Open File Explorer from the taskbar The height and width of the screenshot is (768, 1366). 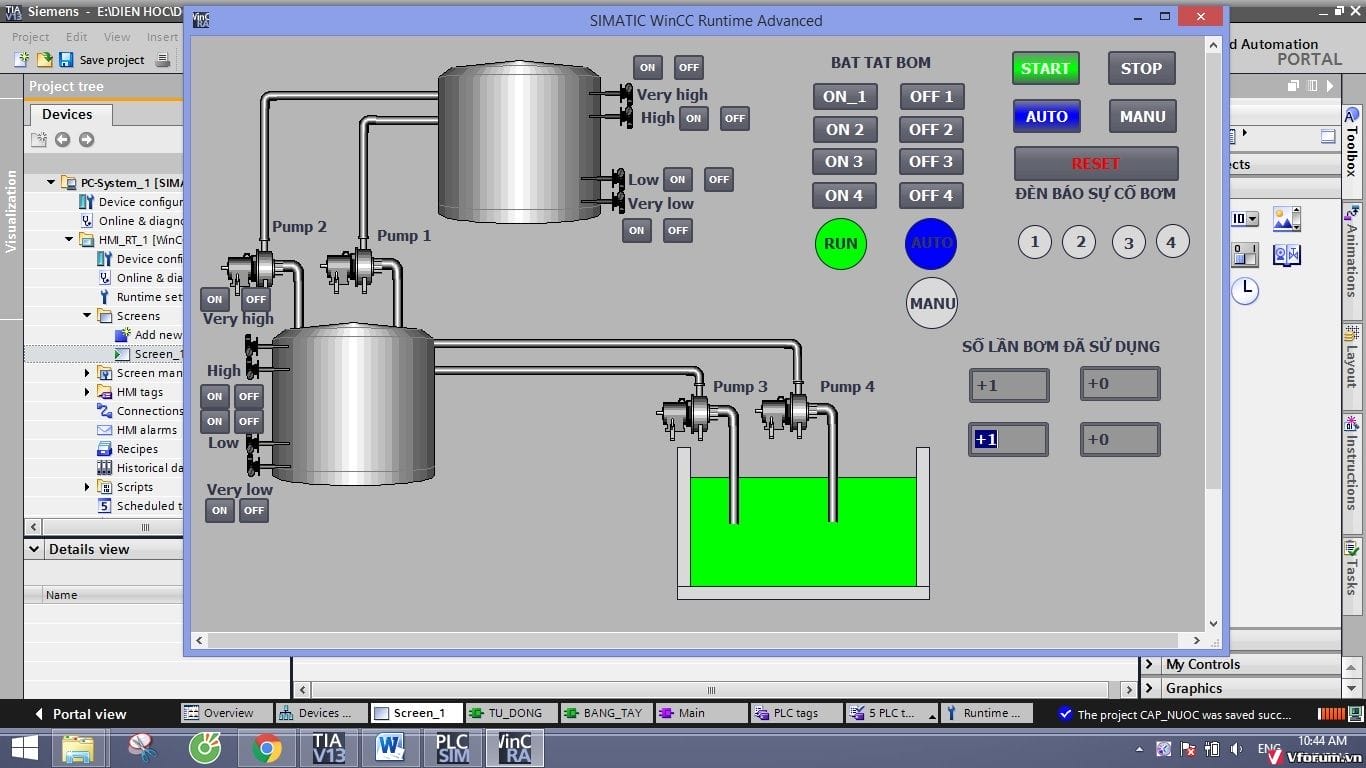[78, 748]
